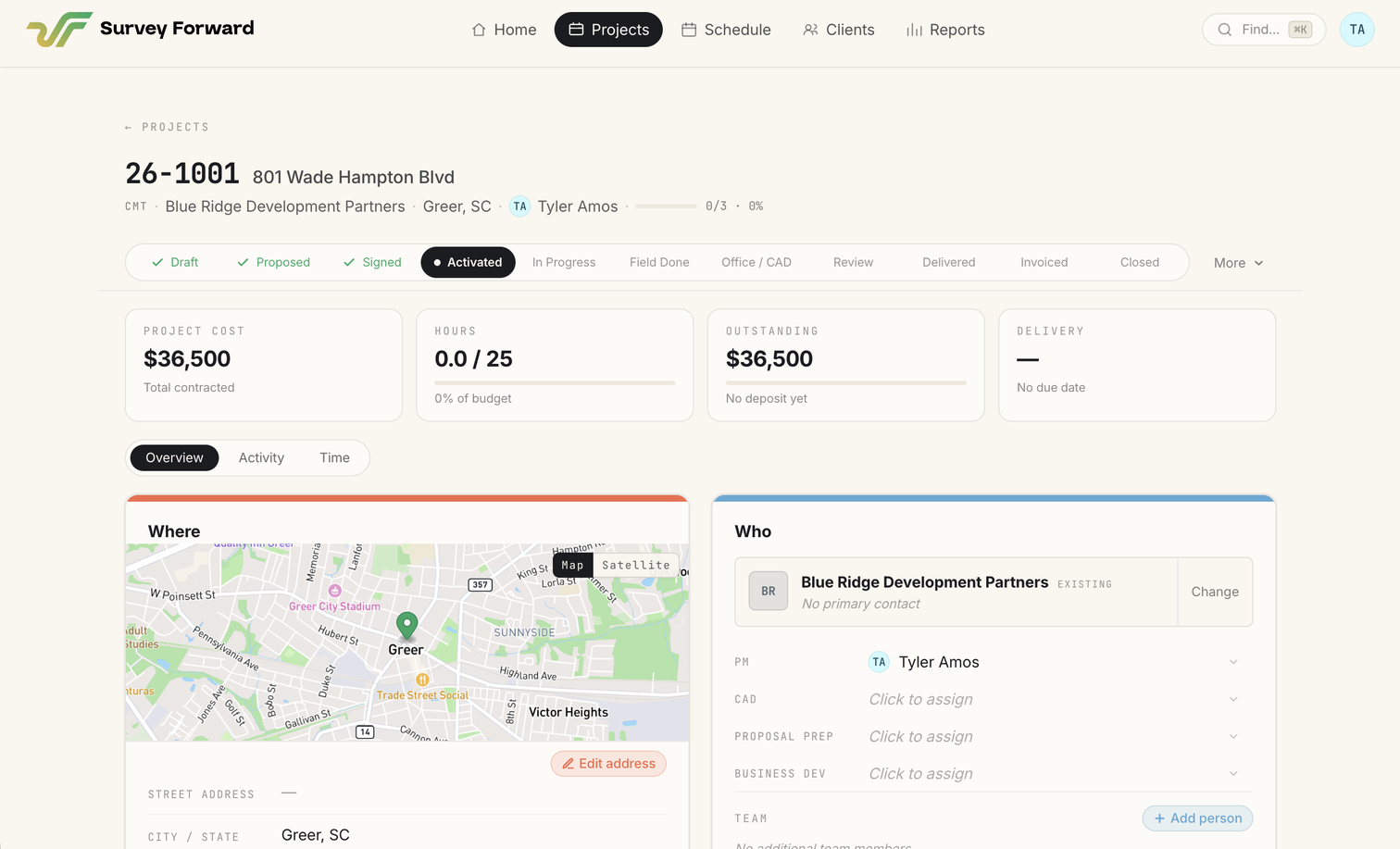Screen dimensions: 1400x849
Task: Click the project number 26-1001
Action: click(x=182, y=173)
